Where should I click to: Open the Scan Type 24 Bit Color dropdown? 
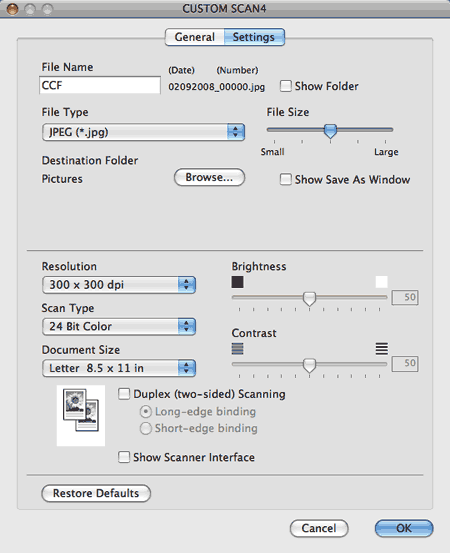[119, 326]
